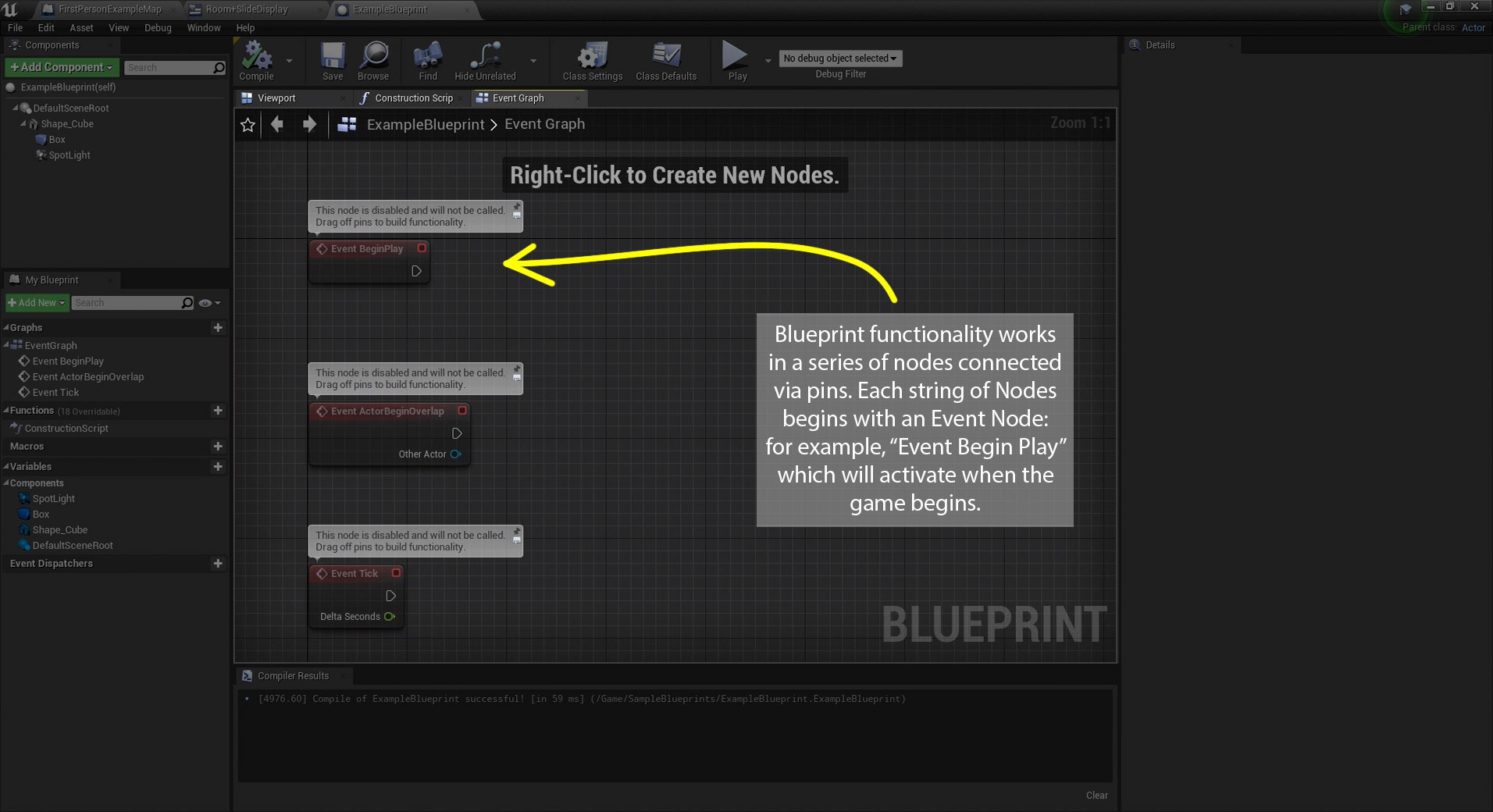Click the Event Tick node title
The width and height of the screenshot is (1493, 812).
click(x=355, y=574)
